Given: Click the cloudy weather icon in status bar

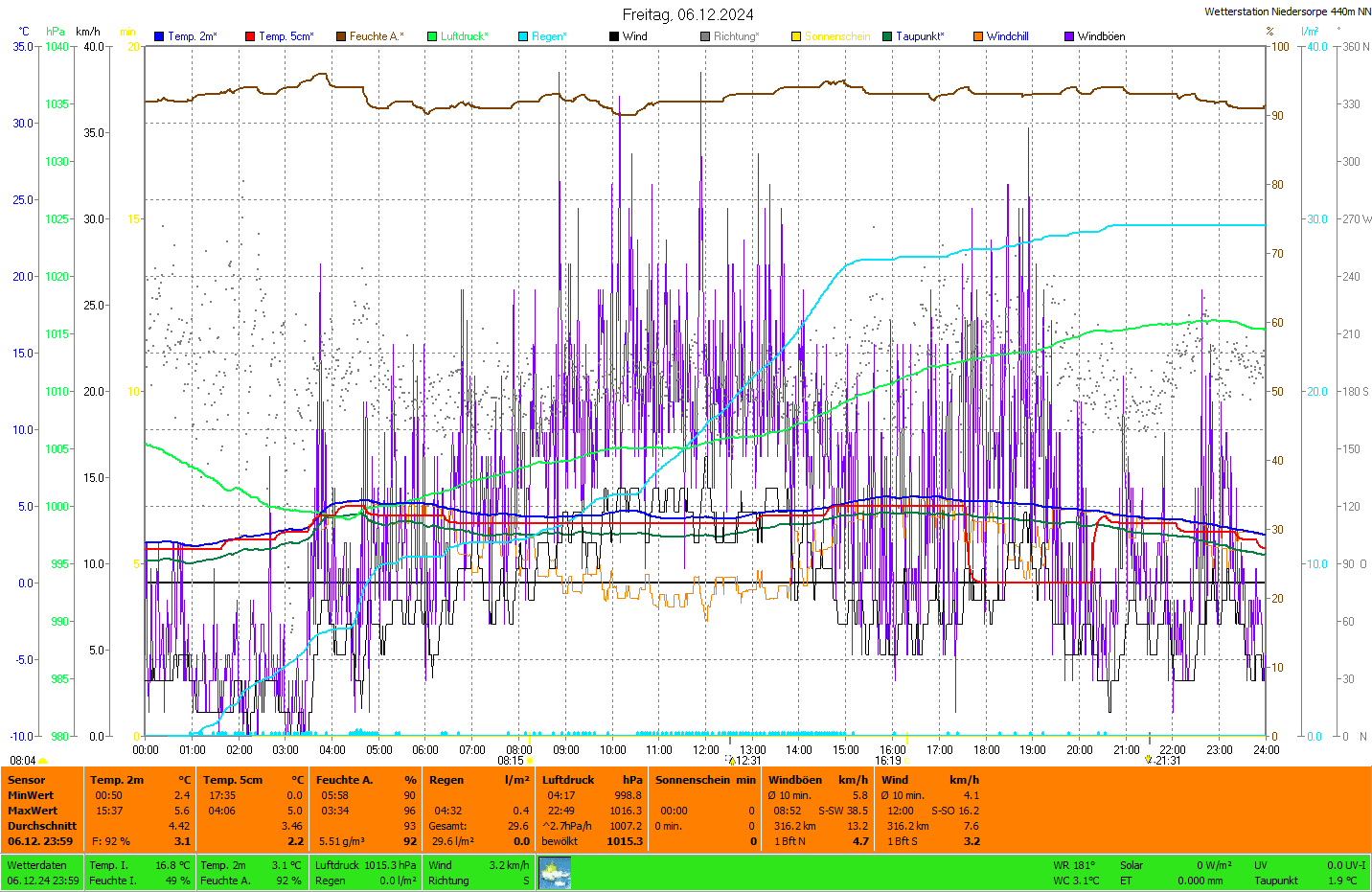Looking at the screenshot, I should pos(555,873).
